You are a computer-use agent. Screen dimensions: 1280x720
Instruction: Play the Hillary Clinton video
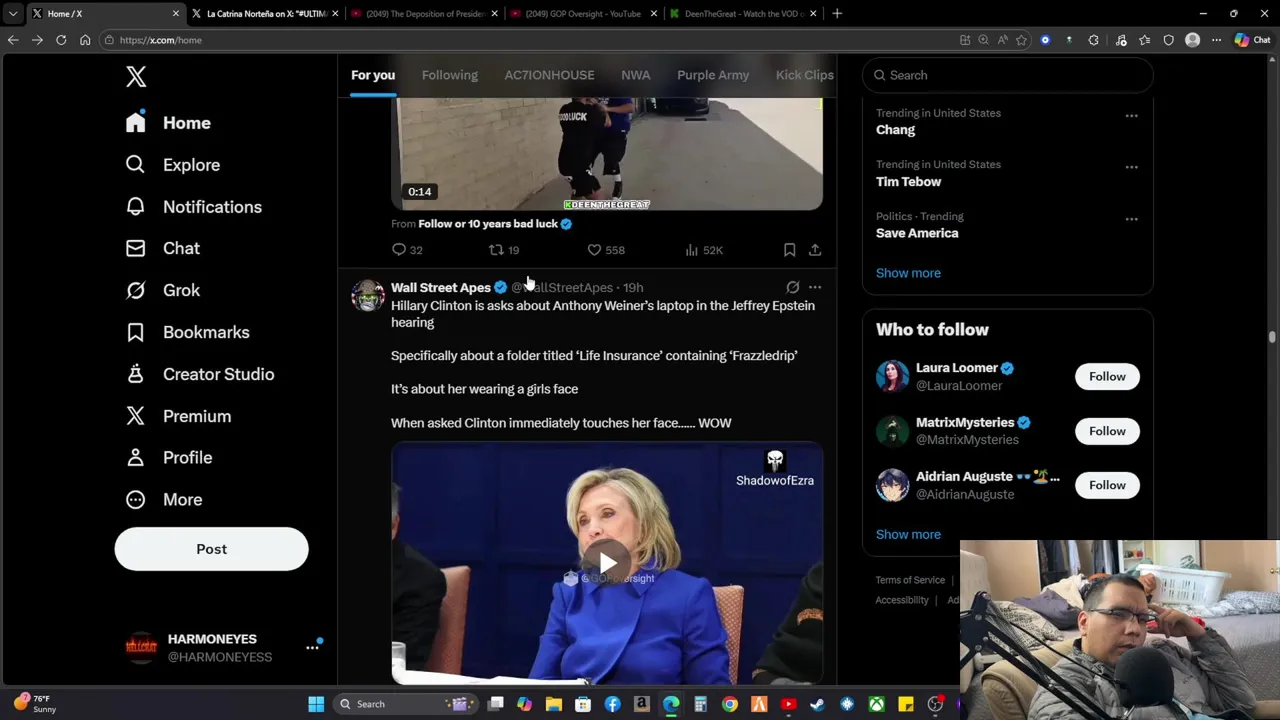click(x=607, y=564)
